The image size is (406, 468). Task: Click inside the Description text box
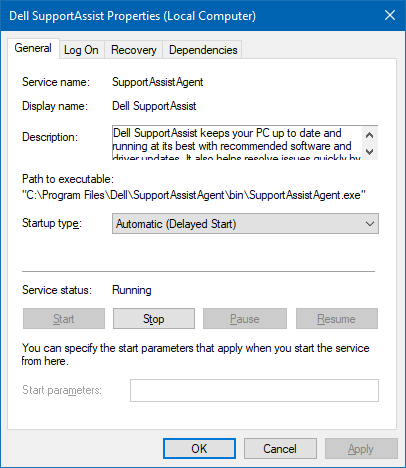click(237, 143)
